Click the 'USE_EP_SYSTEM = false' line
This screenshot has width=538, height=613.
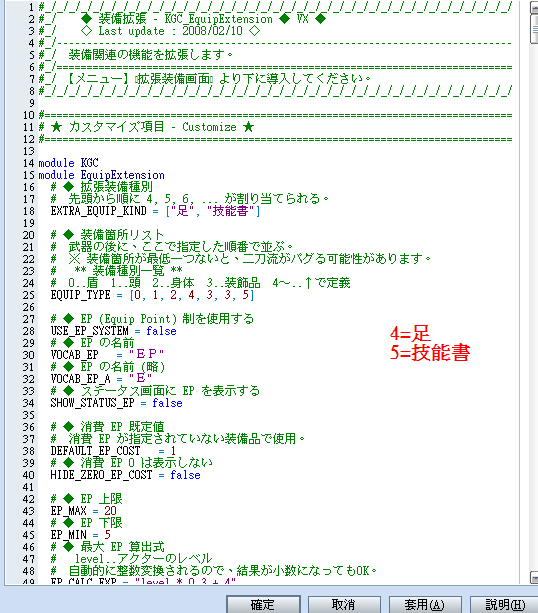point(113,331)
